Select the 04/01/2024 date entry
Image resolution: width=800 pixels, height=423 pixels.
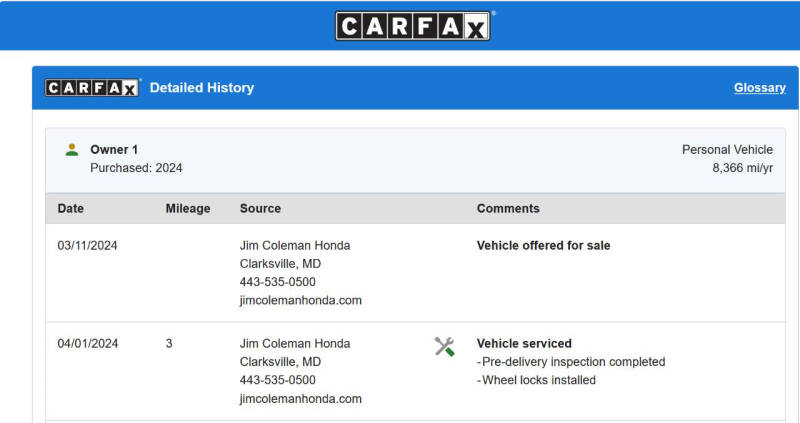tap(87, 343)
